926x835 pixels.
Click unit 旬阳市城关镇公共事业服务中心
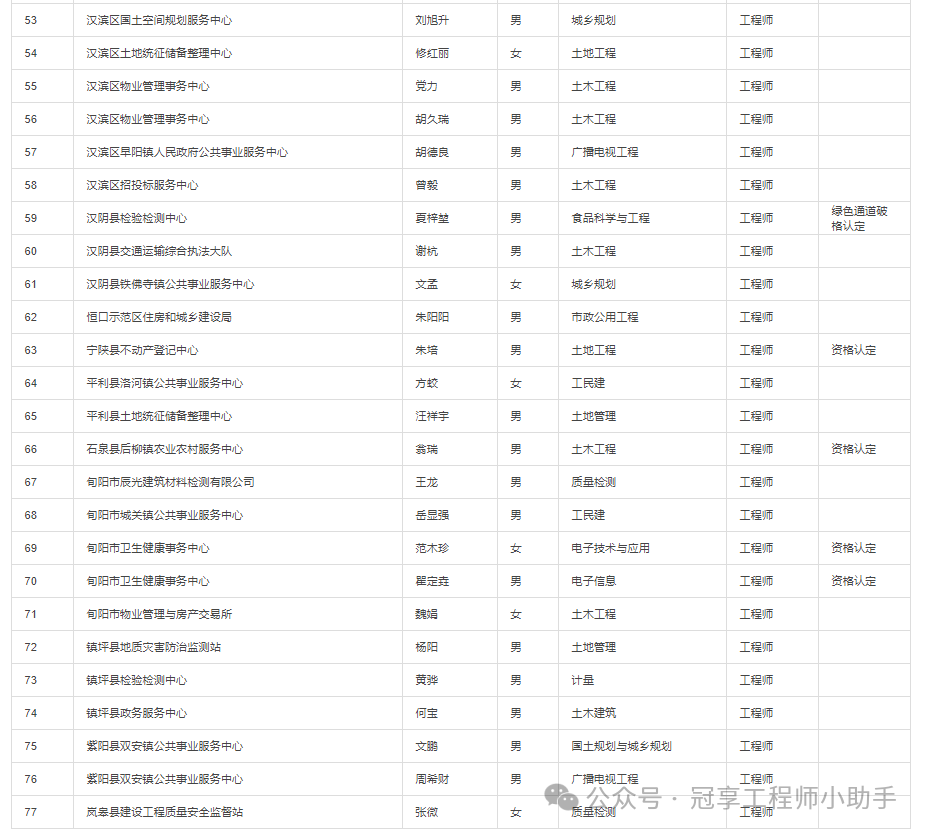pos(164,516)
